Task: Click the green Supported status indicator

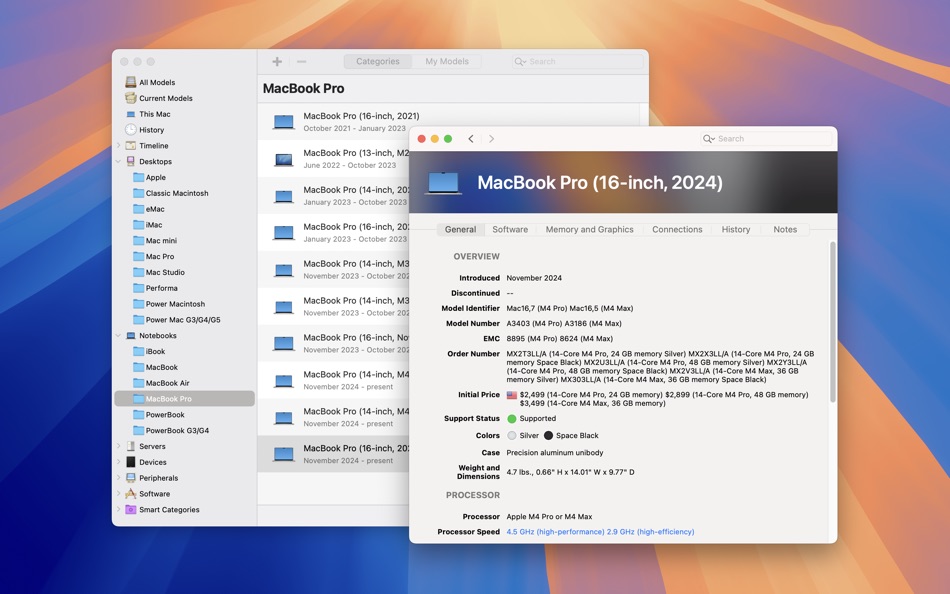Action: pos(512,419)
